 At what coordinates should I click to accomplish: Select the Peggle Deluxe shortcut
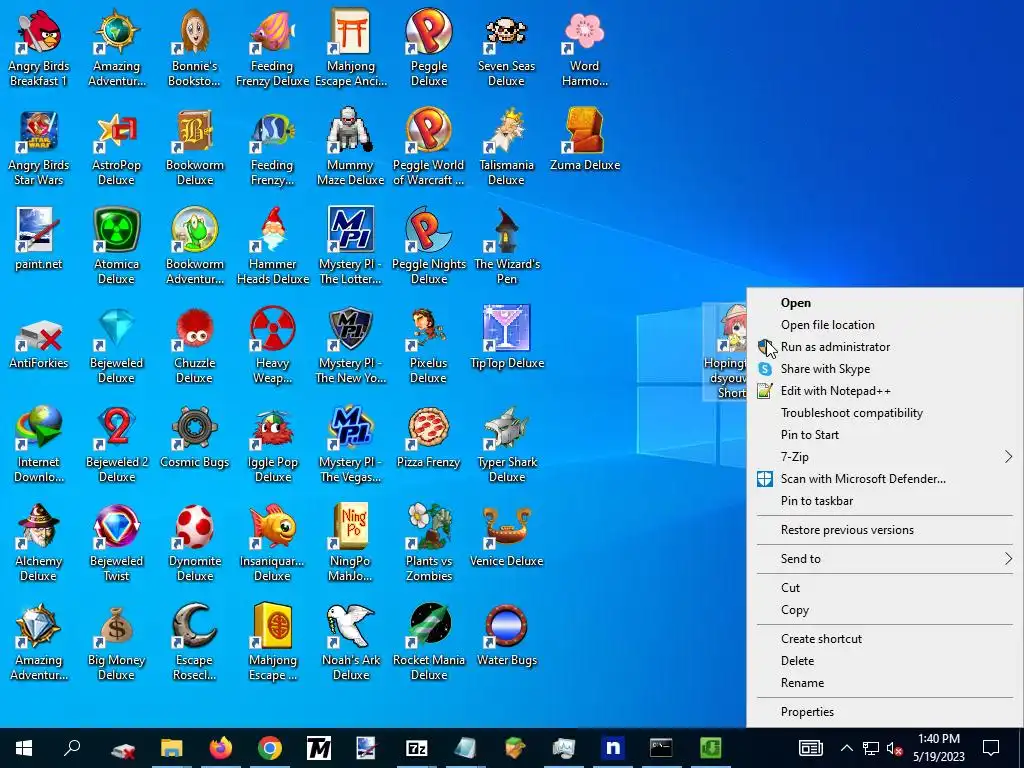428,31
